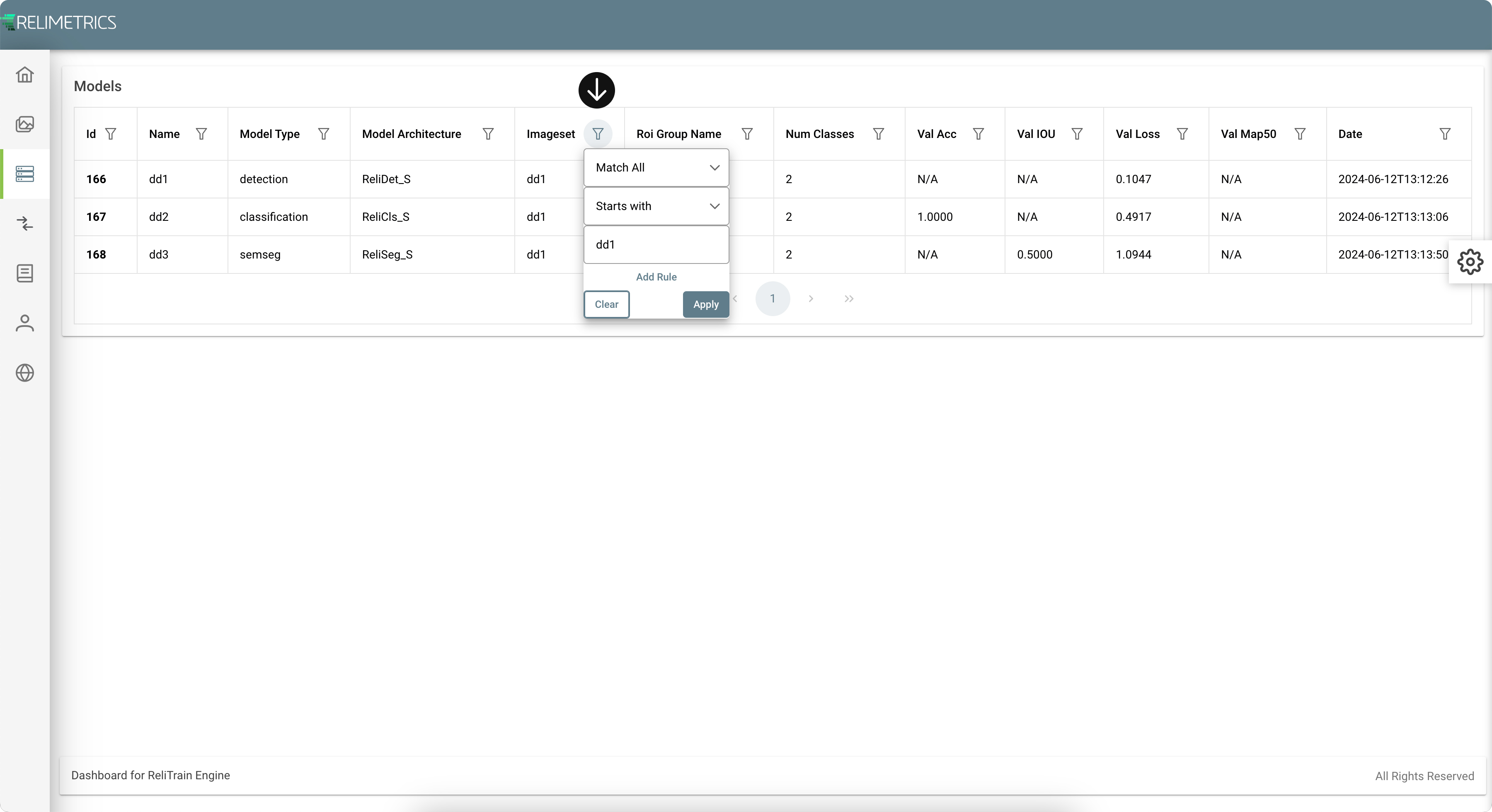Click the dd1 filter value field
The height and width of the screenshot is (812, 1492).
656,244
